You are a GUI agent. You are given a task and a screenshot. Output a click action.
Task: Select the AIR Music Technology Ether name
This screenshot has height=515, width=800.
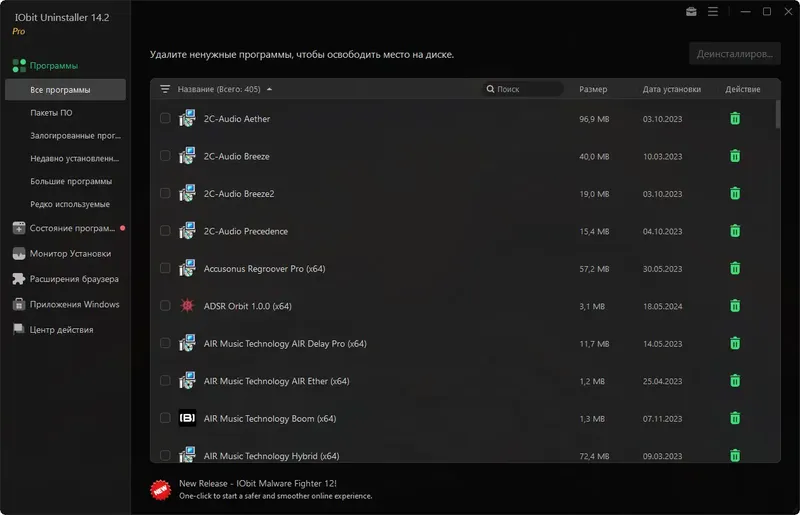click(x=277, y=381)
